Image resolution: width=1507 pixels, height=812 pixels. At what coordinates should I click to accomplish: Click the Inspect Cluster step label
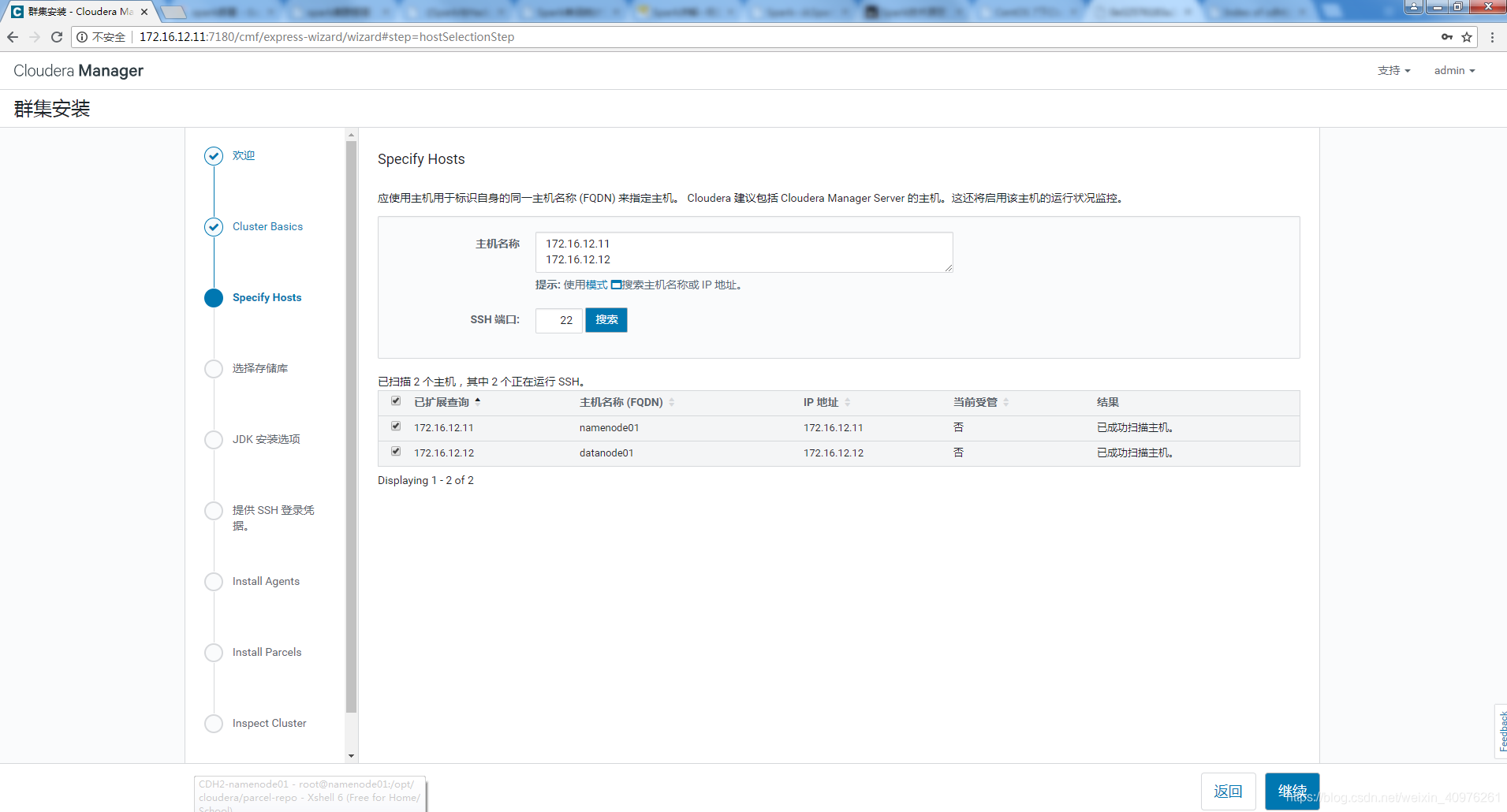pos(269,724)
